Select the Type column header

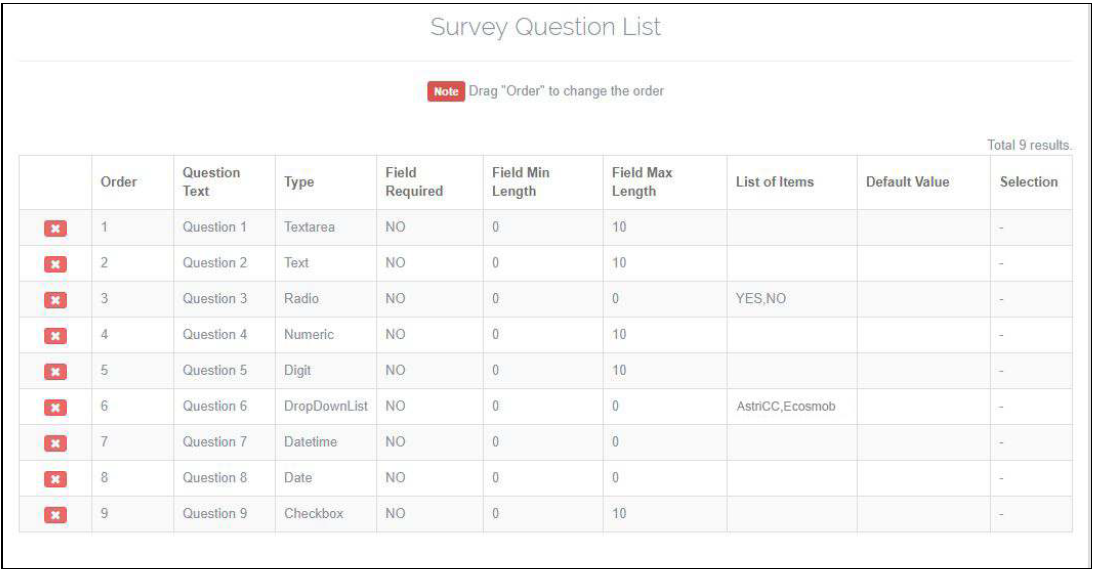[299, 182]
